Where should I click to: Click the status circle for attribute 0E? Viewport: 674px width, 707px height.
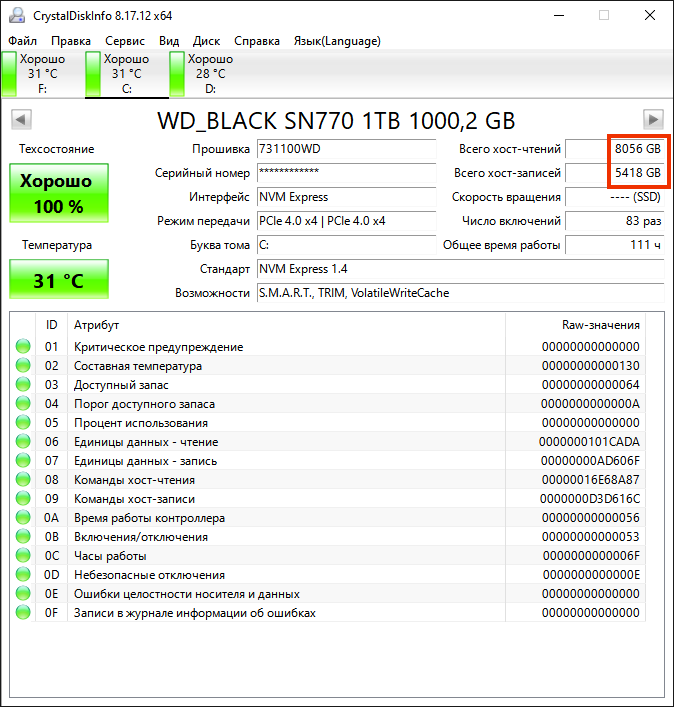click(x=23, y=593)
